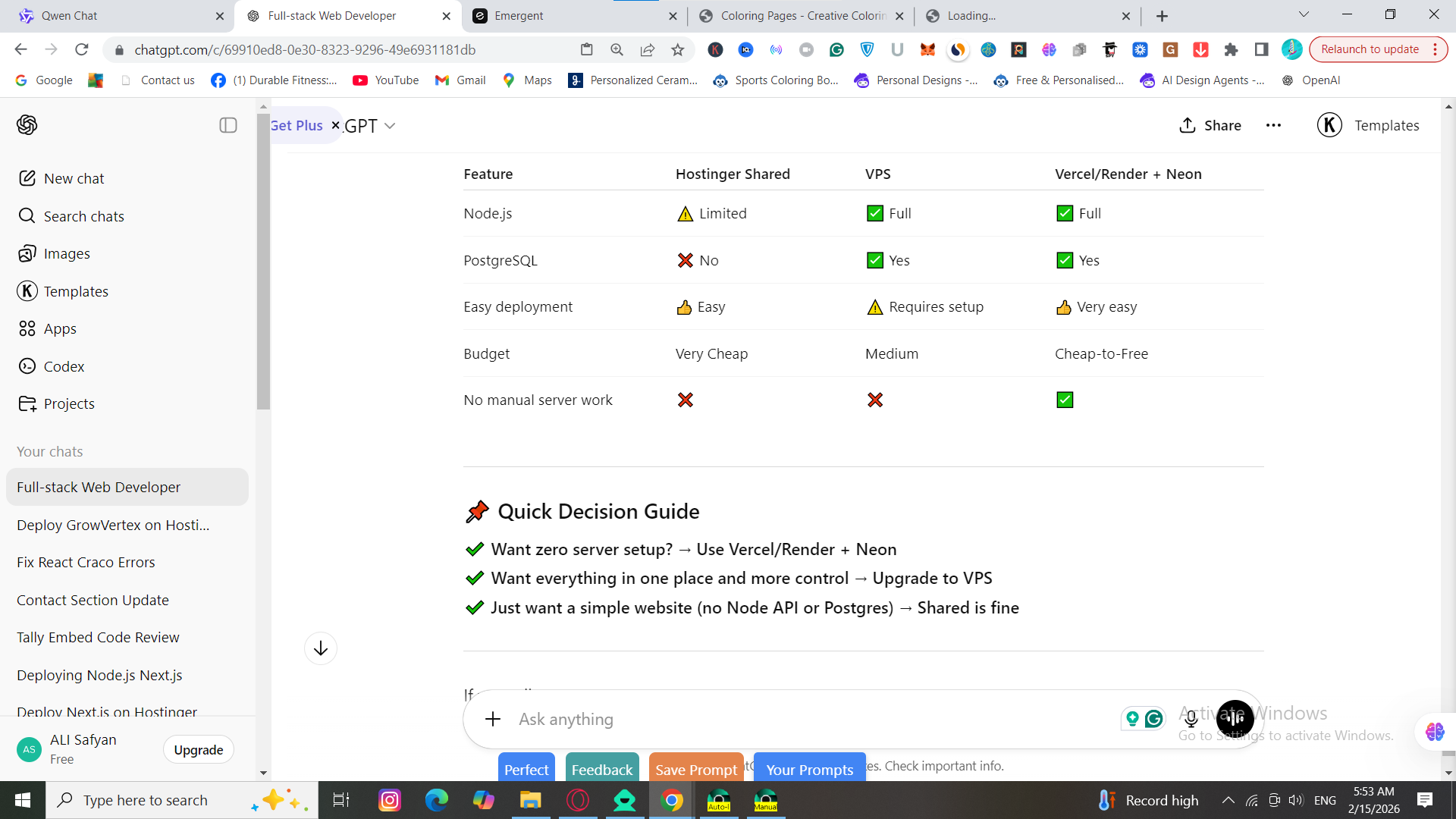Toggle the sidebar collapse icon

[228, 125]
